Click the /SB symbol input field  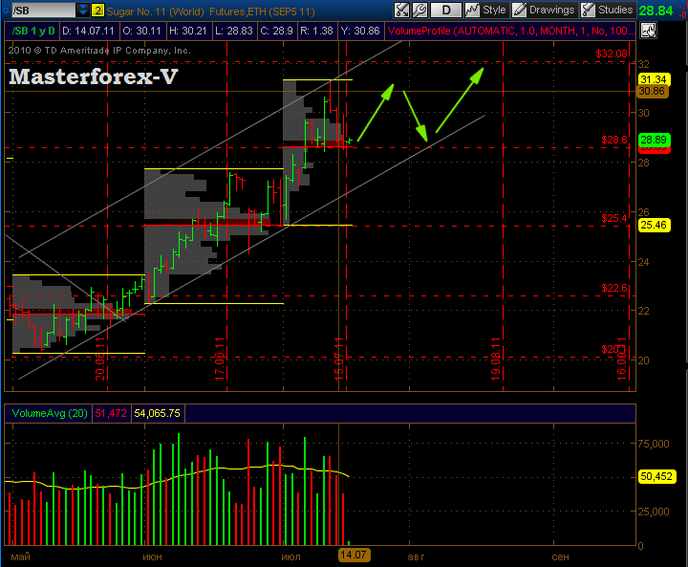(x=43, y=10)
